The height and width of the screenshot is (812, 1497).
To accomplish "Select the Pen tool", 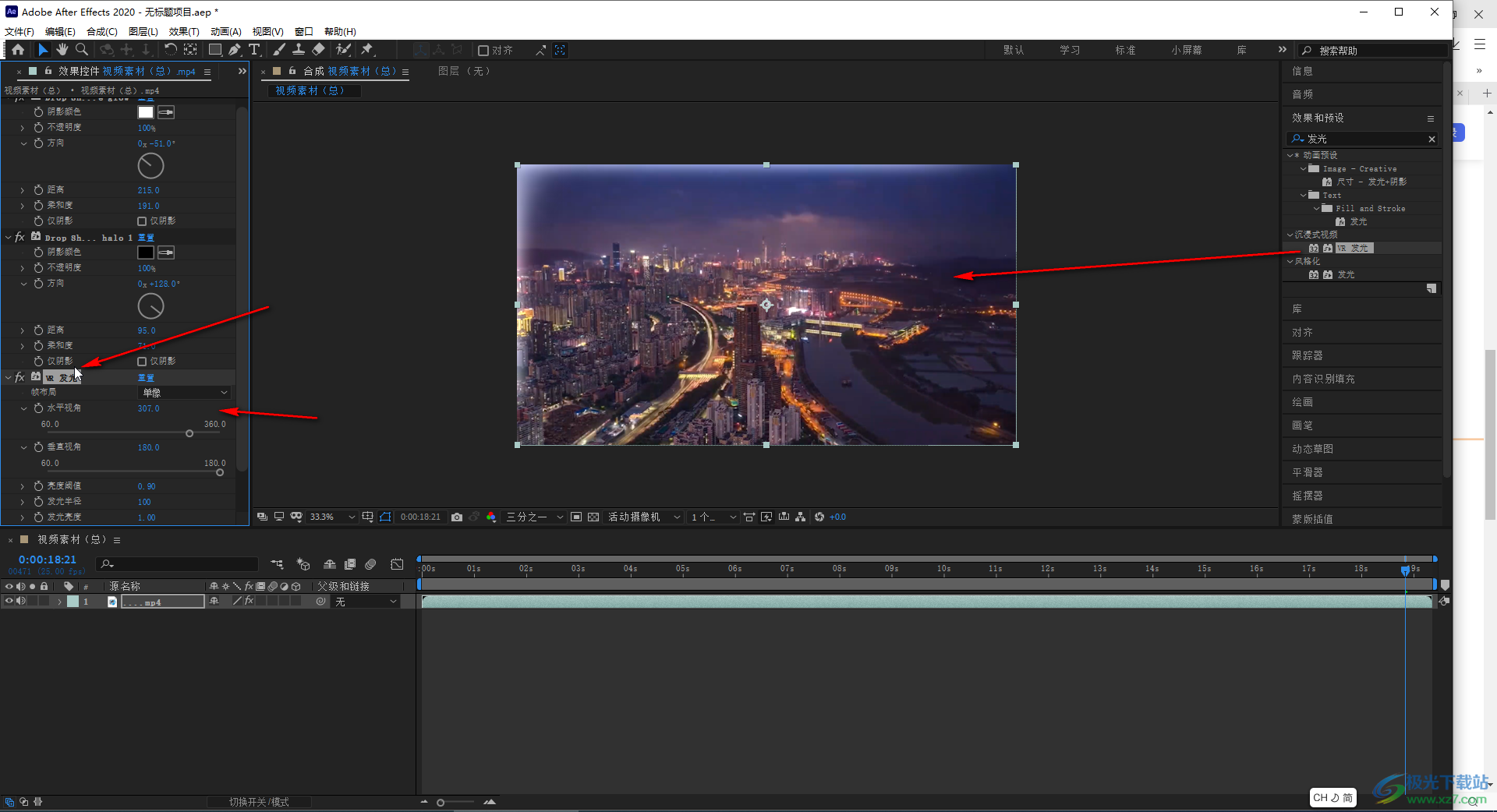I will click(x=235, y=50).
